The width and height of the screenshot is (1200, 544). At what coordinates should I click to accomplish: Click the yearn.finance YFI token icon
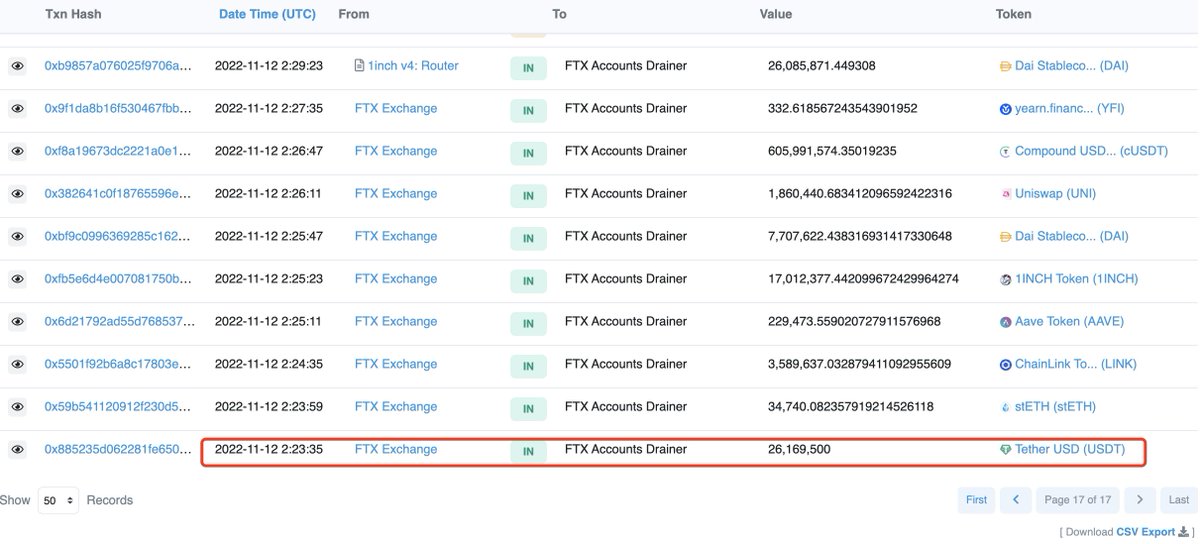tap(1006, 109)
